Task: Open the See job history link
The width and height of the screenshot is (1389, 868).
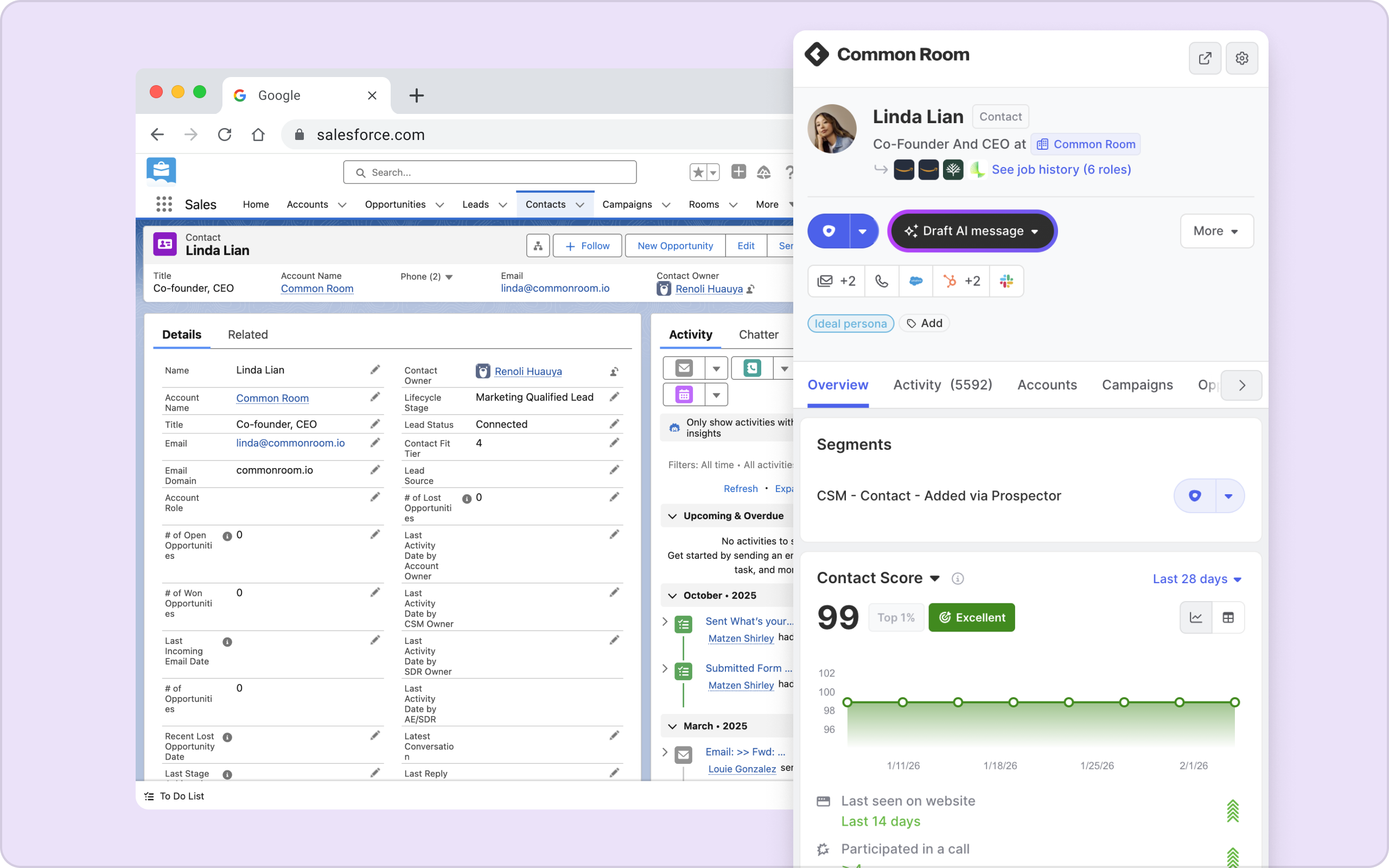Action: coord(1061,169)
